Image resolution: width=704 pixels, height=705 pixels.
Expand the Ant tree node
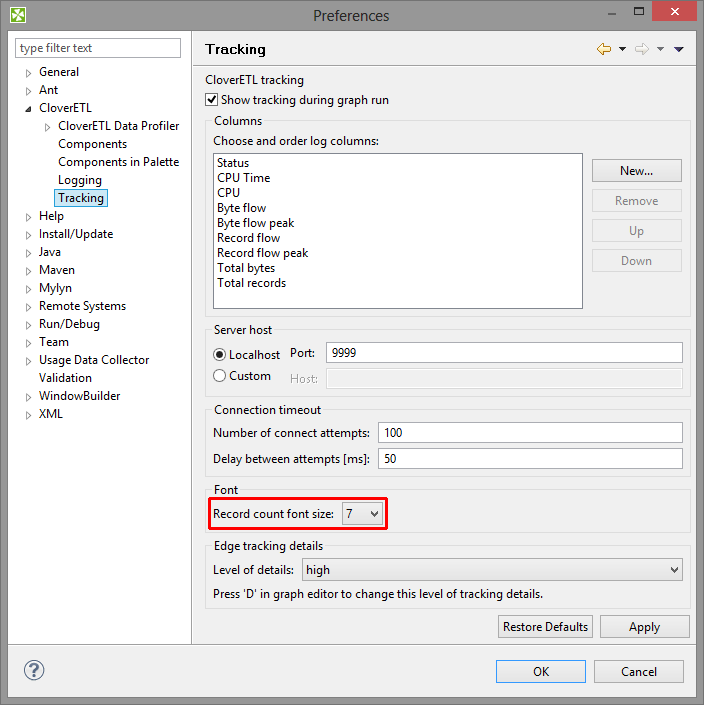coord(28,91)
